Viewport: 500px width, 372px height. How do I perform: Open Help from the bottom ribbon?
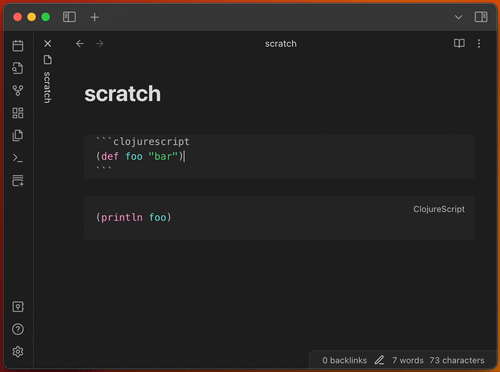[x=18, y=329]
